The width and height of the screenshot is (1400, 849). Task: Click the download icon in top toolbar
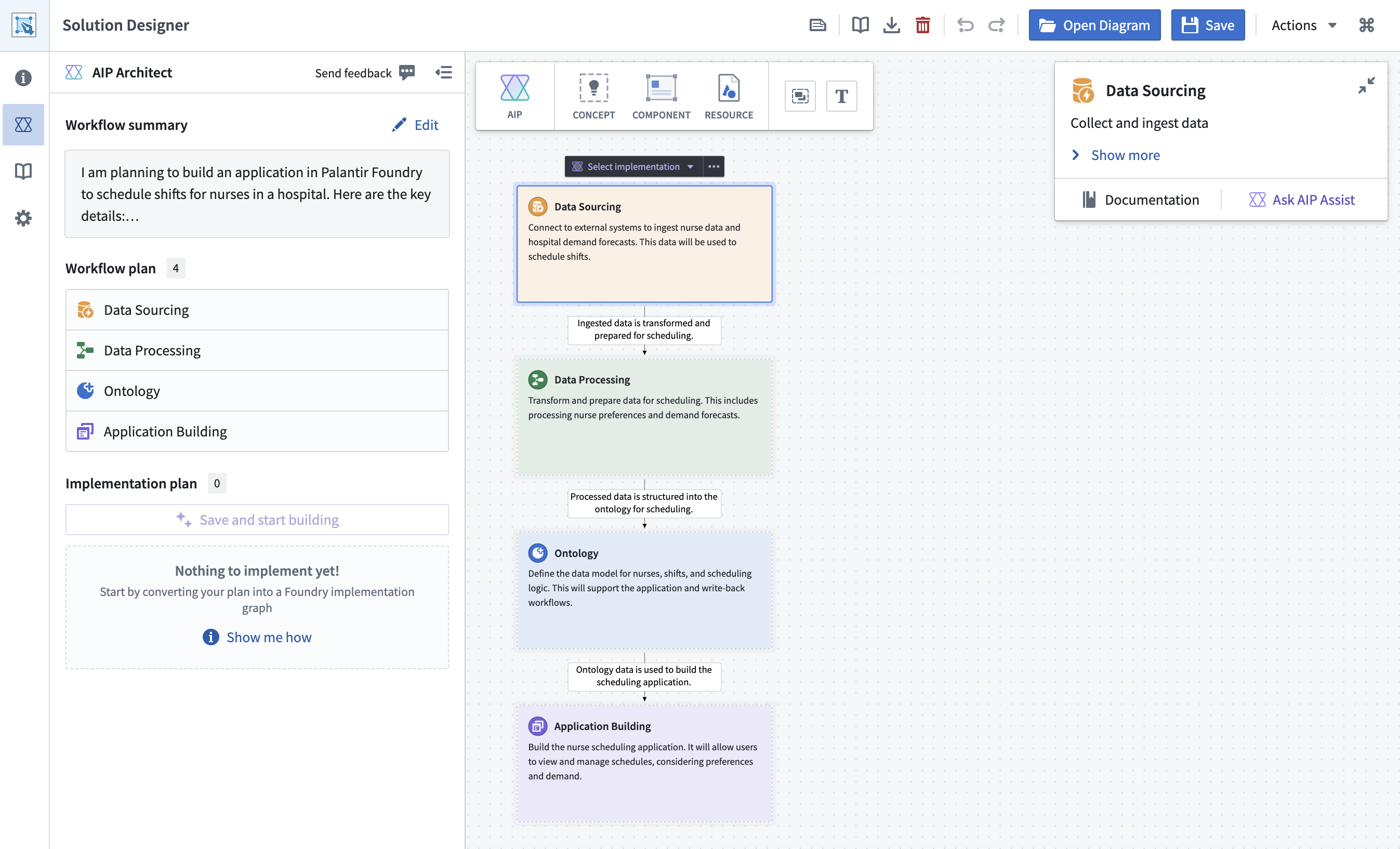click(891, 25)
